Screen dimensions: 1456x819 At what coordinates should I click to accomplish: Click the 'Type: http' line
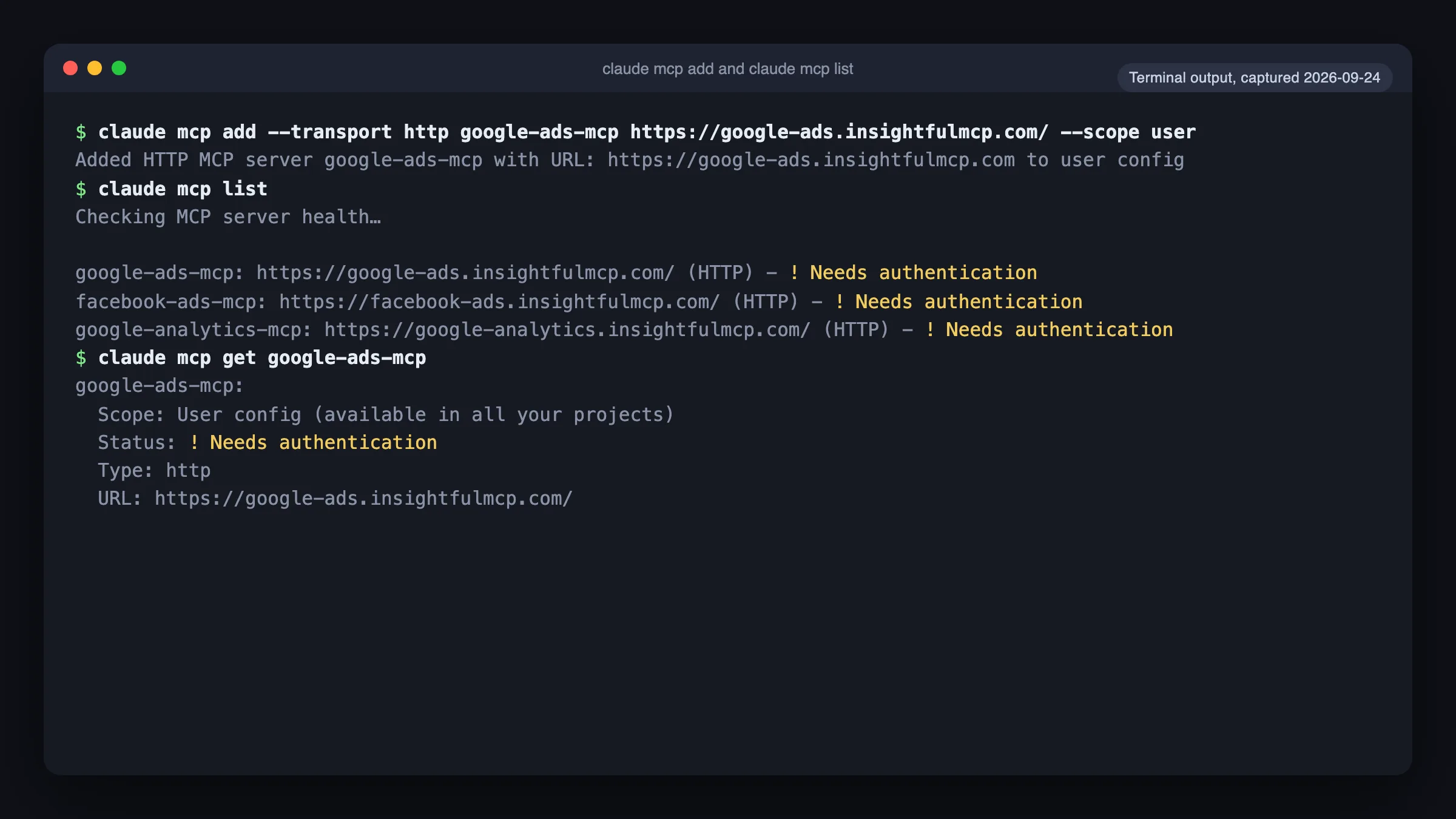154,470
